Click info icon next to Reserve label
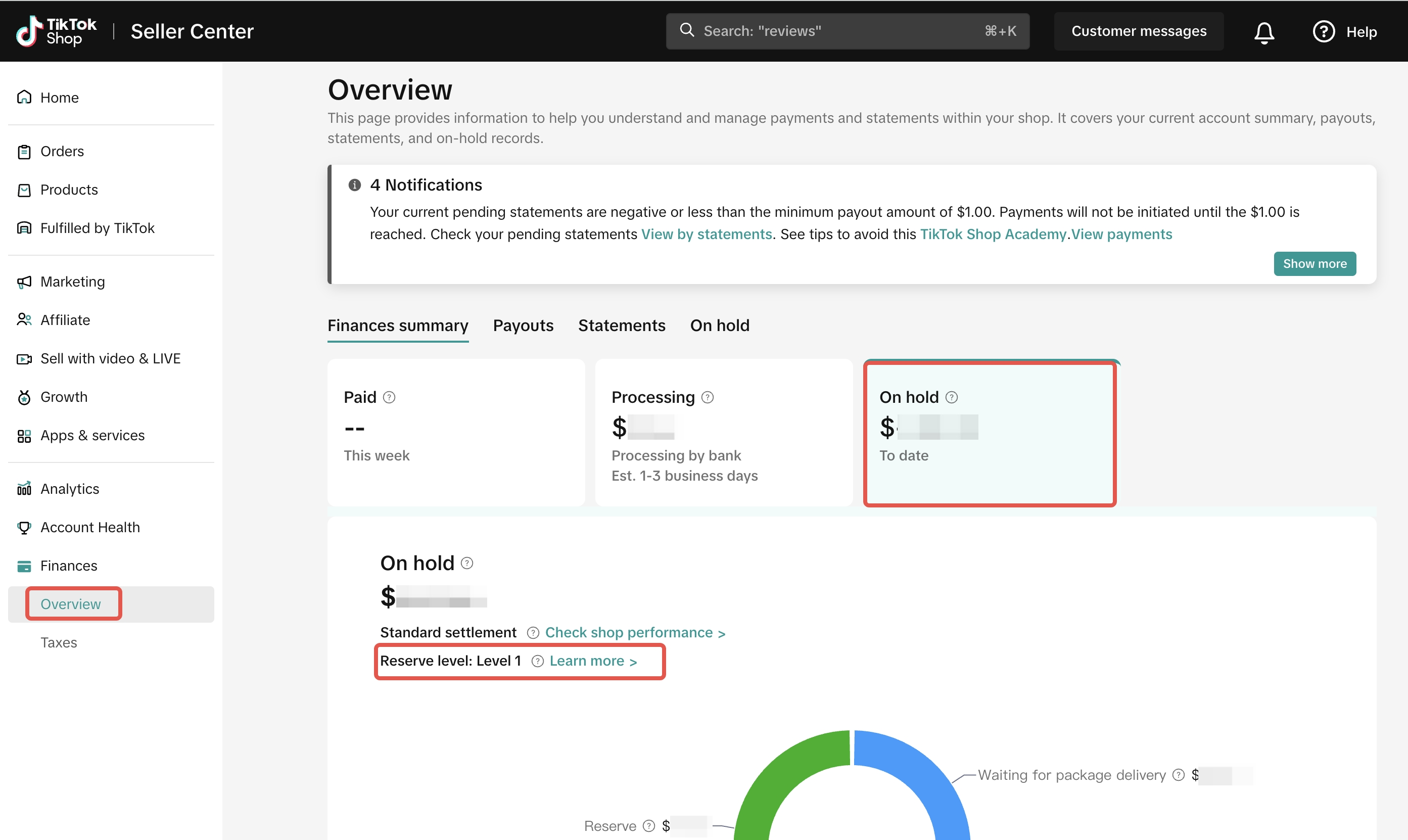 coord(649,826)
